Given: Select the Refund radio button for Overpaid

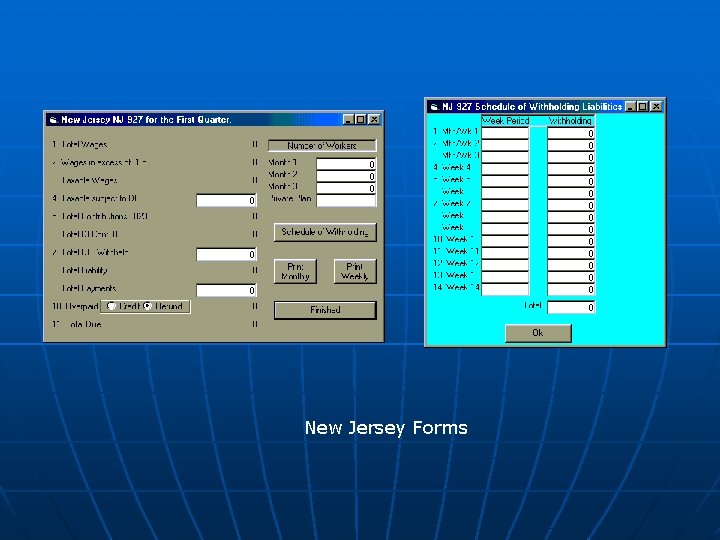Looking at the screenshot, I should click(x=147, y=306).
